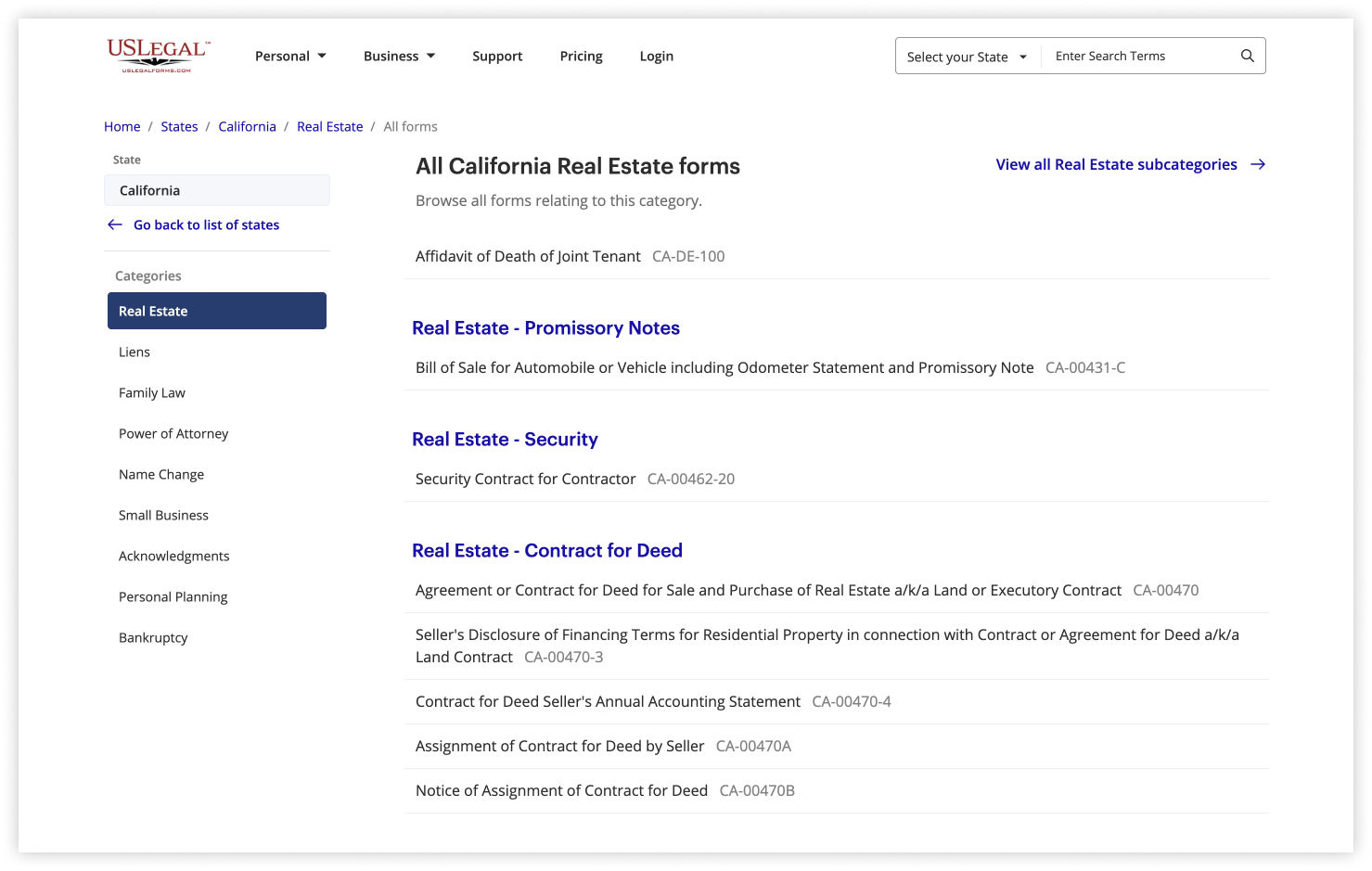The height and width of the screenshot is (871, 1372).
Task: Select the Family Law category
Action: [x=151, y=392]
